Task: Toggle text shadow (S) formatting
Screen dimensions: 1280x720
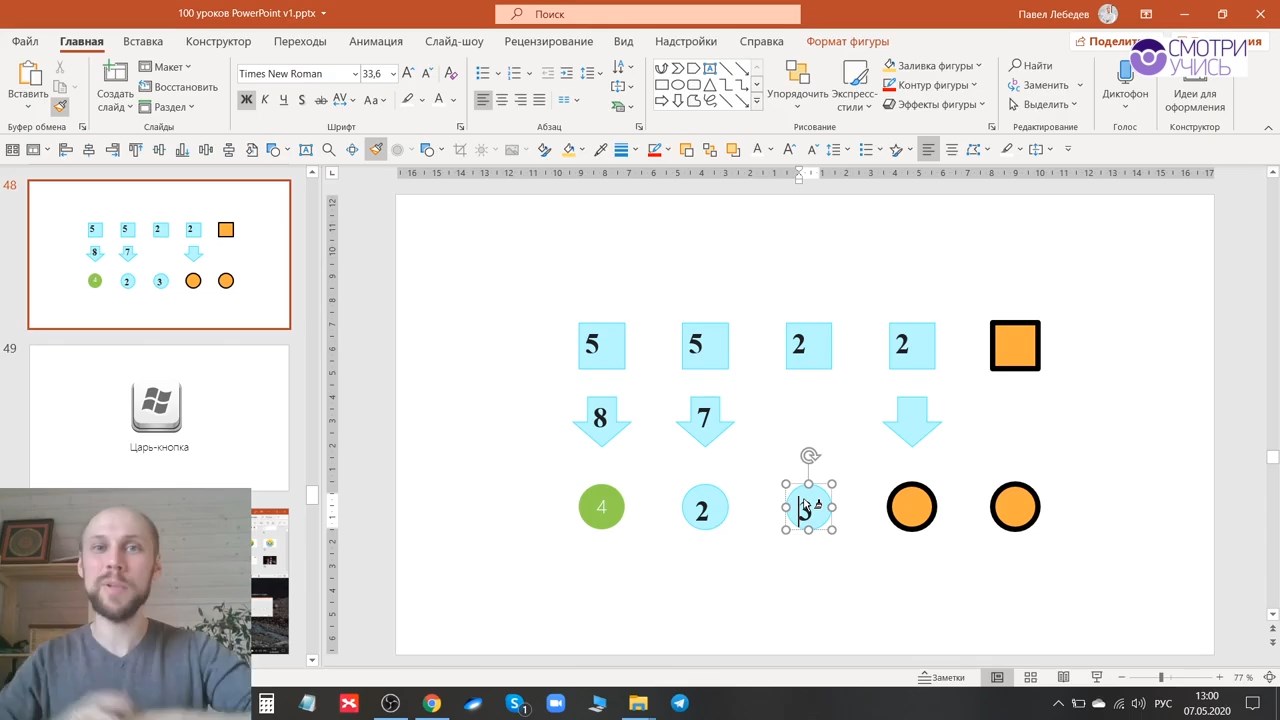Action: tap(302, 100)
